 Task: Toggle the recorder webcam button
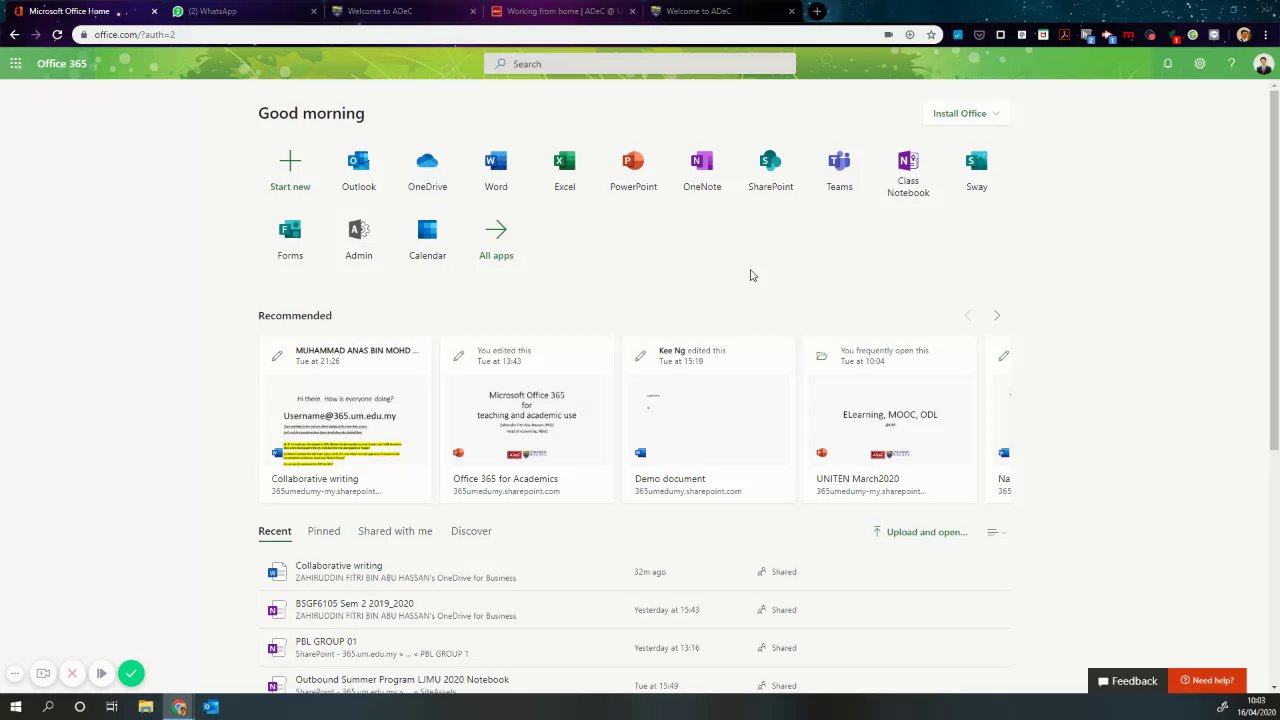43,673
